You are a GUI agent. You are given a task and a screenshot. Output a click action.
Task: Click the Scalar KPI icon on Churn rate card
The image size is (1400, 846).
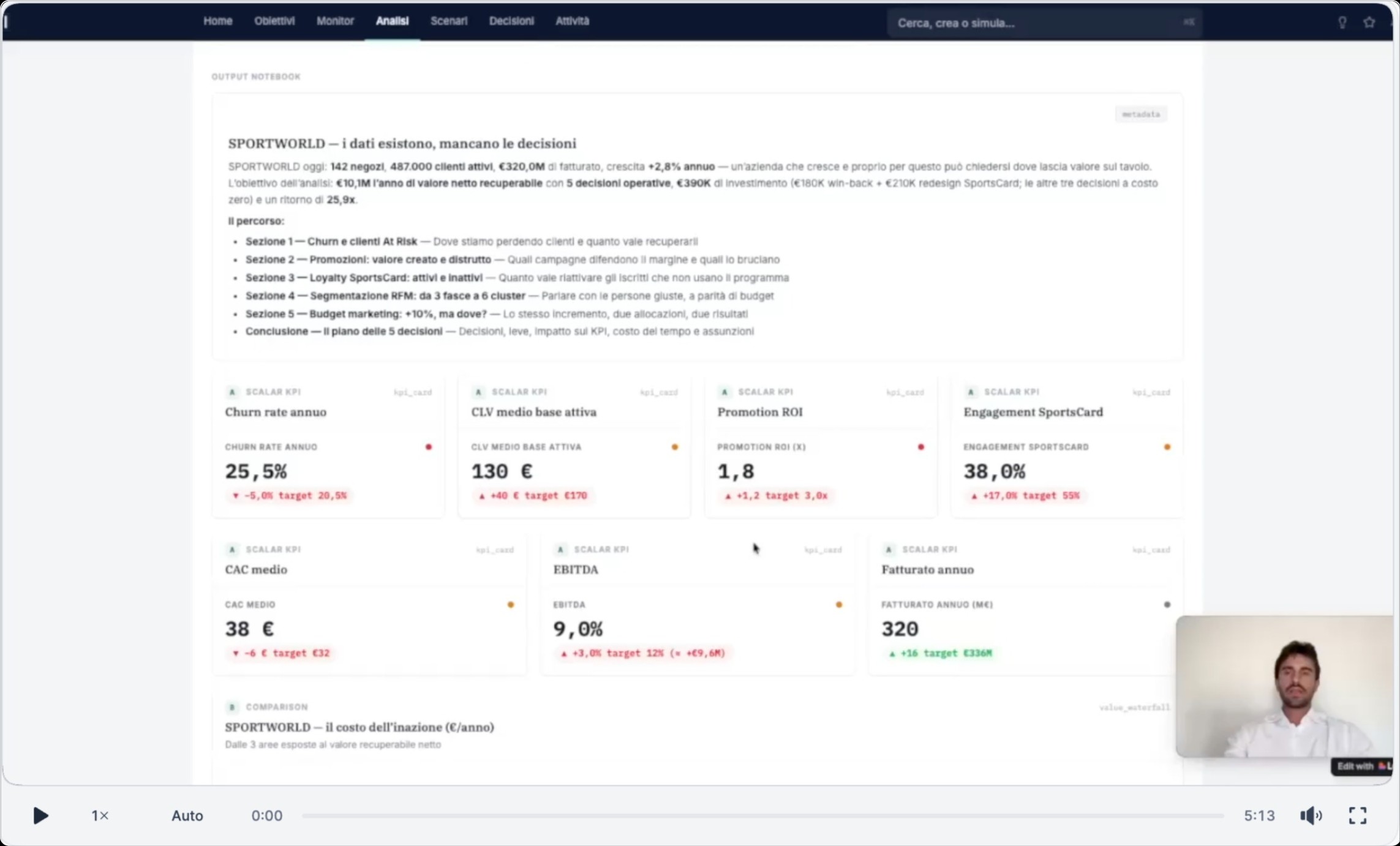click(x=232, y=392)
